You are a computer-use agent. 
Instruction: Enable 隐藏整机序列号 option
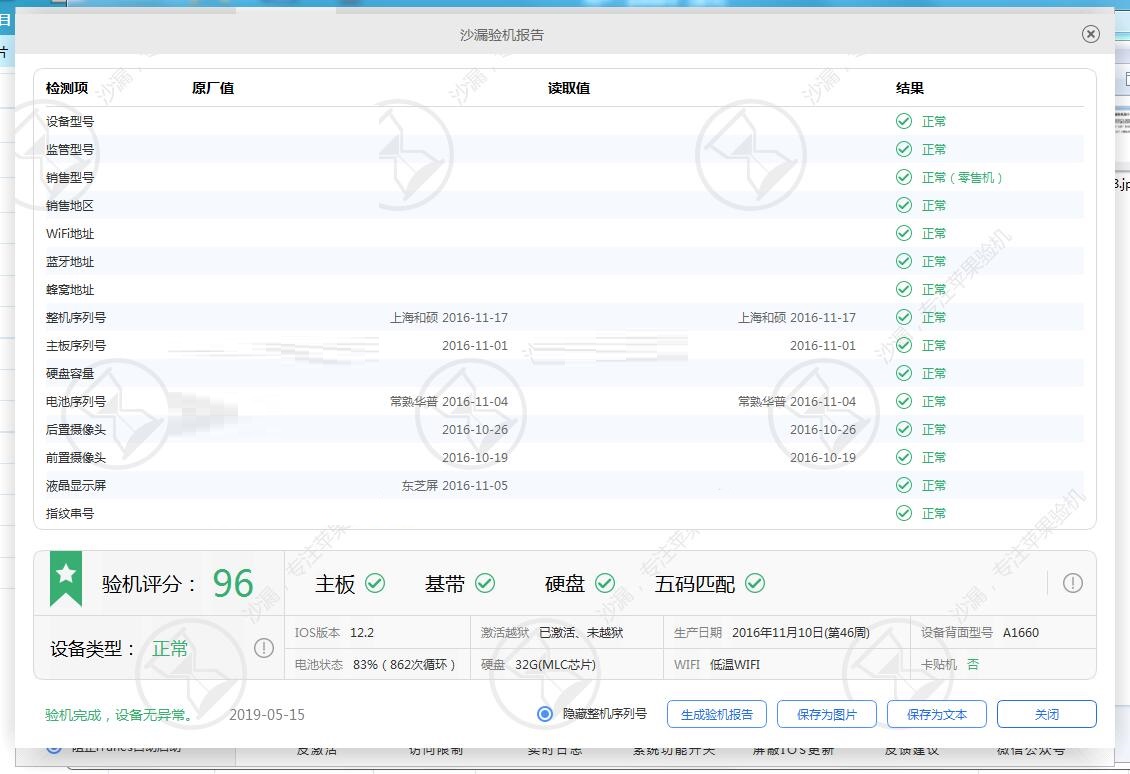pos(544,714)
